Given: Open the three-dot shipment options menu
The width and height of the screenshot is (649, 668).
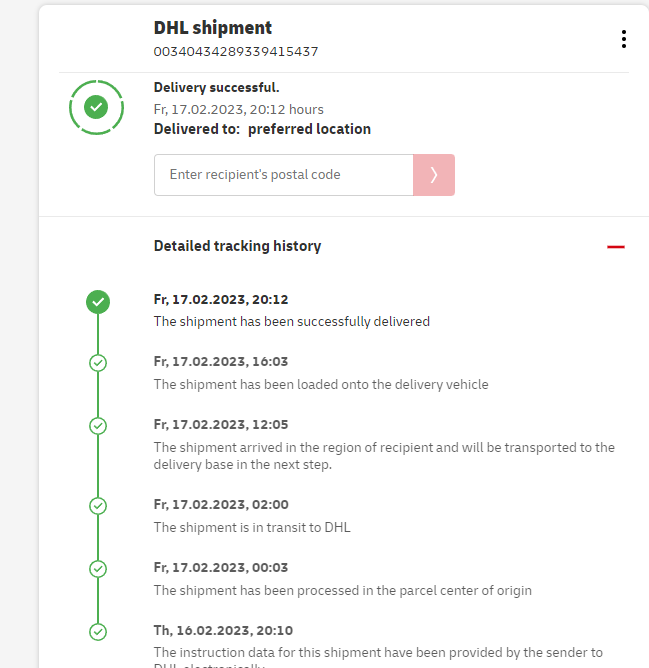Looking at the screenshot, I should (623, 39).
